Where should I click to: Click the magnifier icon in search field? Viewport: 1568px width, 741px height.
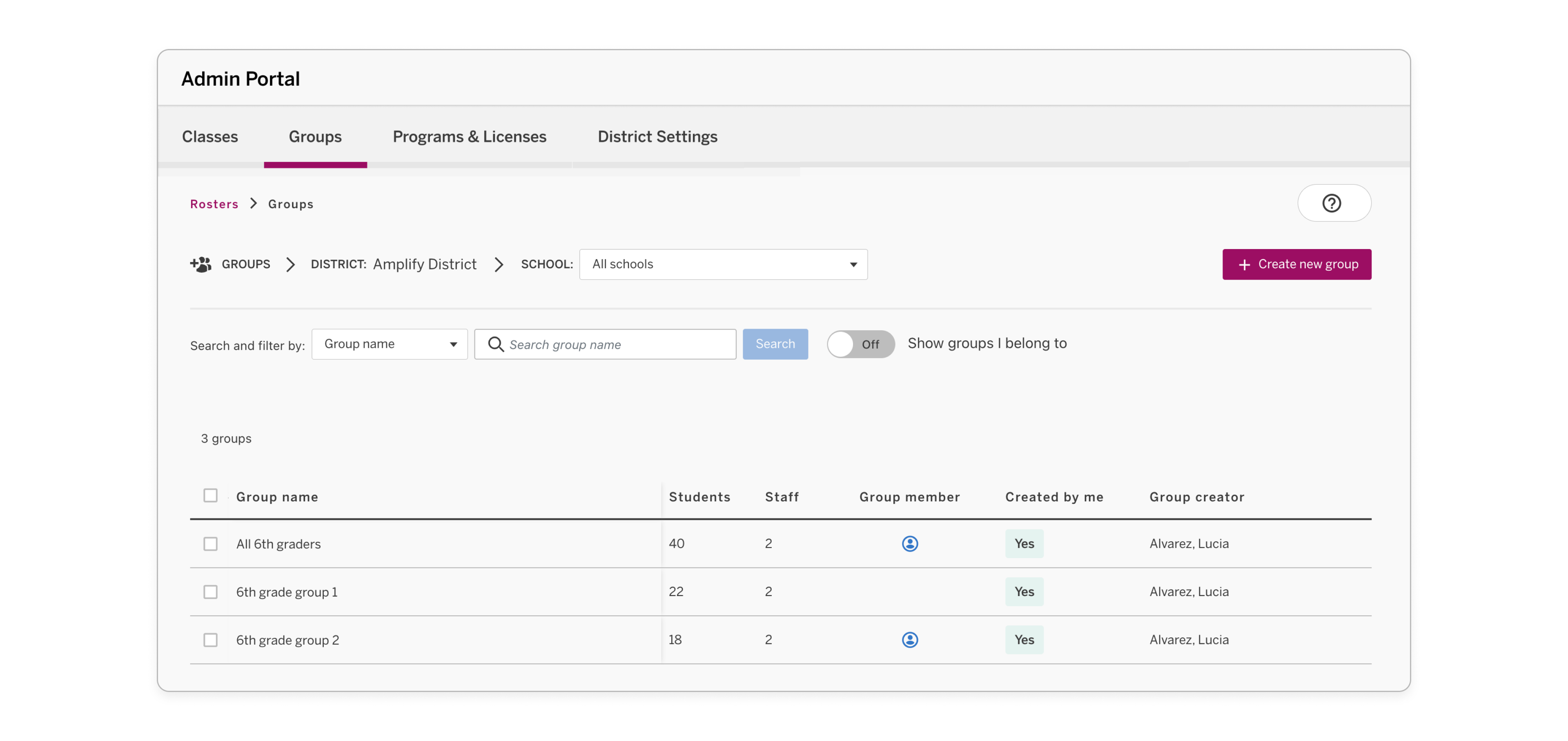coord(495,344)
